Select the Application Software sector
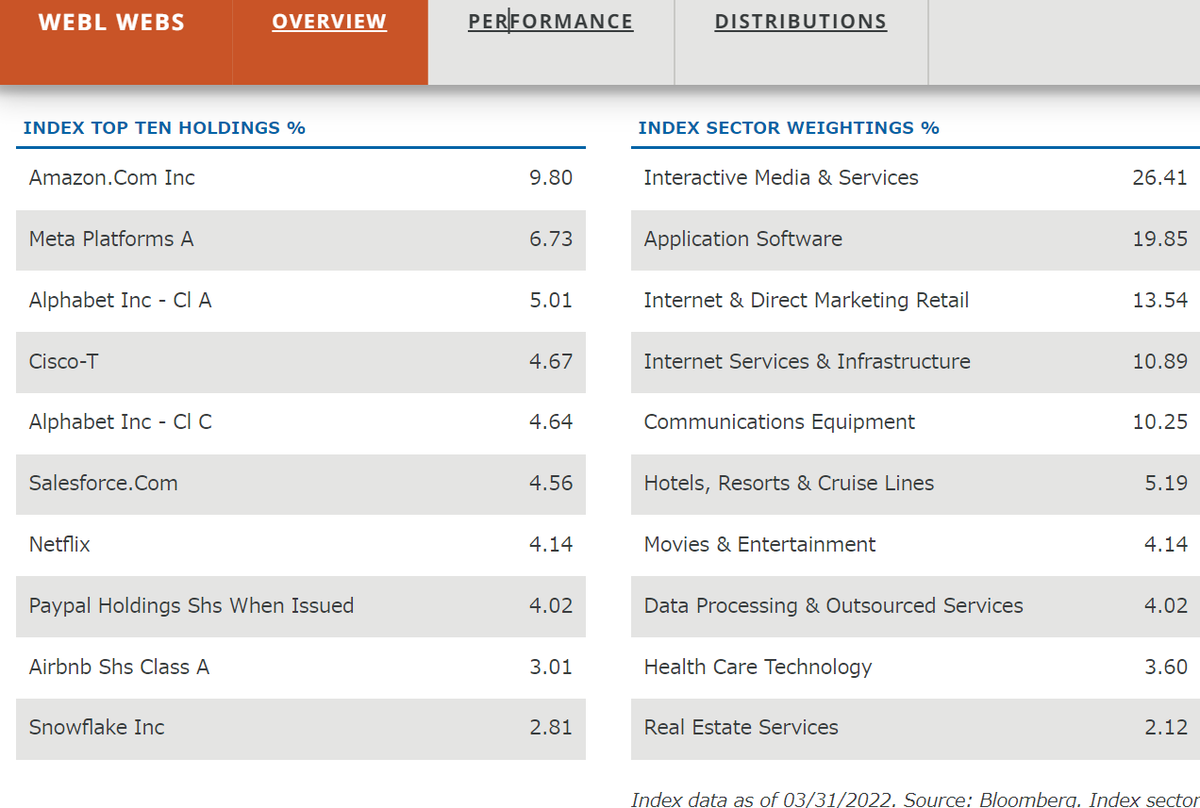 [x=743, y=239]
